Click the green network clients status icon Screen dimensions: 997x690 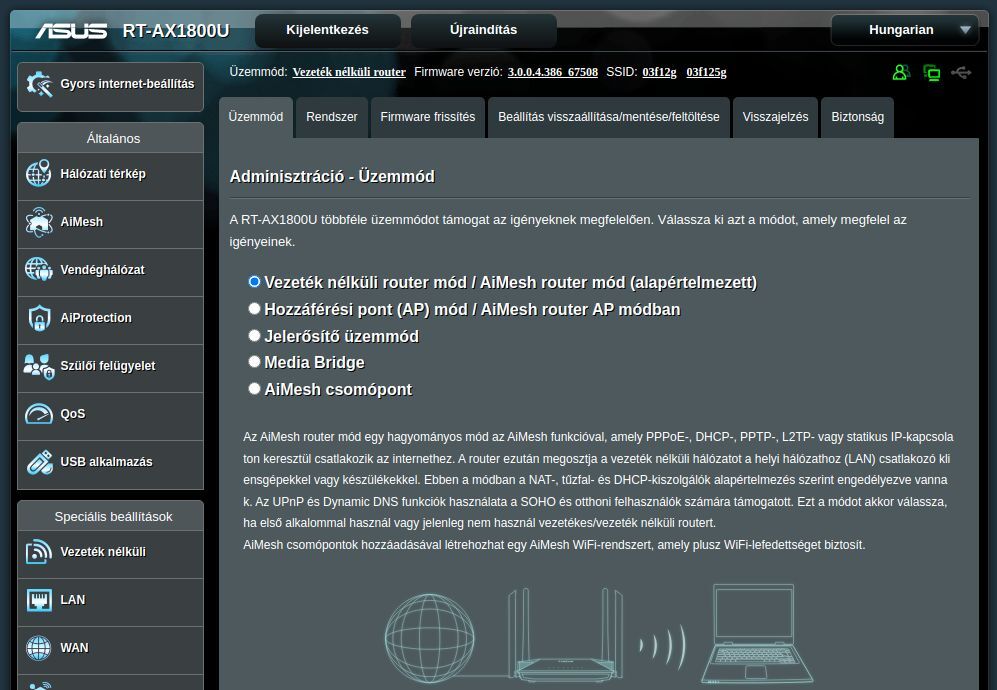click(x=932, y=72)
